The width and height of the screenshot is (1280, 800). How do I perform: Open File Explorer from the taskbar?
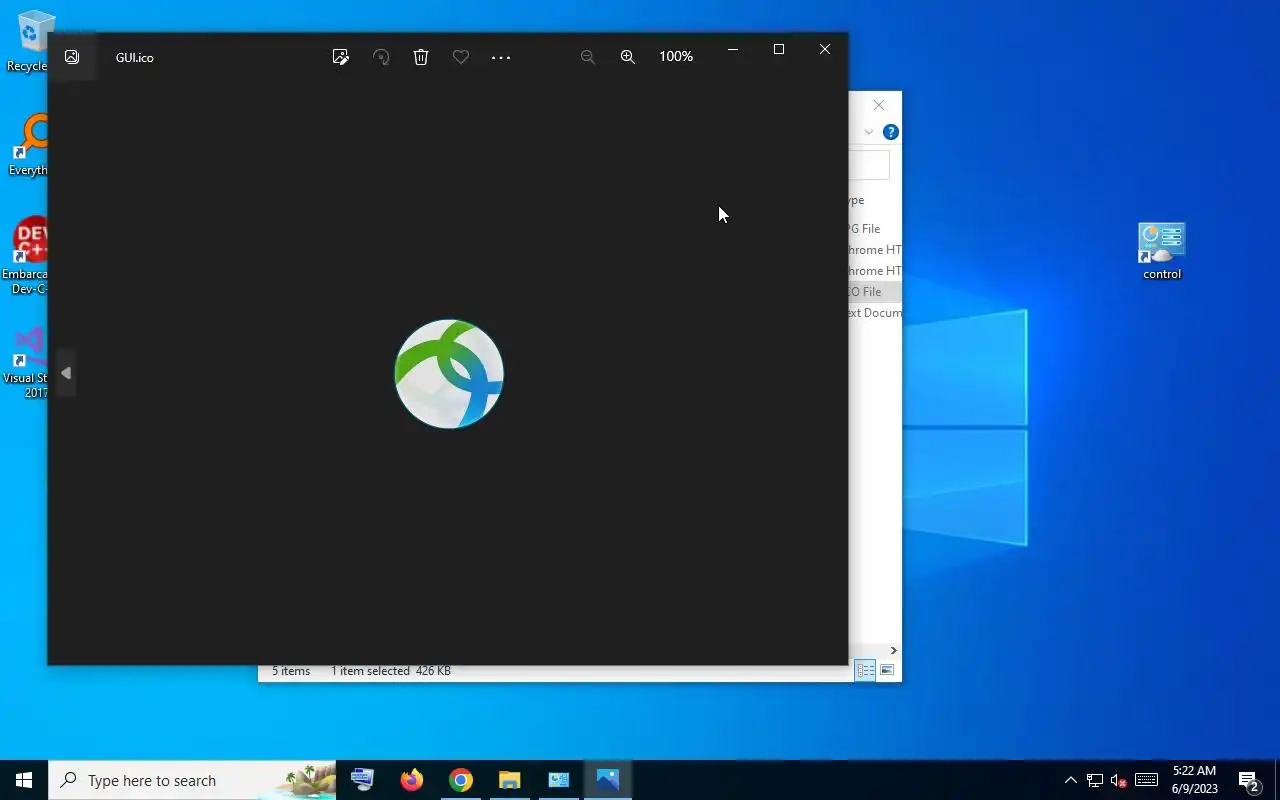509,780
